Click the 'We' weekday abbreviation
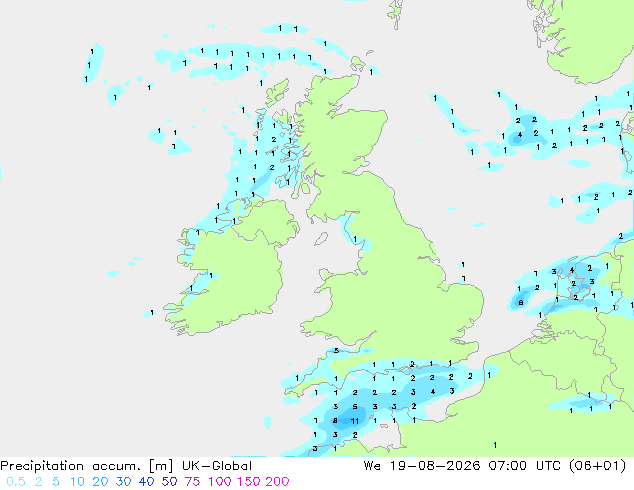This screenshot has height=490, width=634. click(x=372, y=466)
